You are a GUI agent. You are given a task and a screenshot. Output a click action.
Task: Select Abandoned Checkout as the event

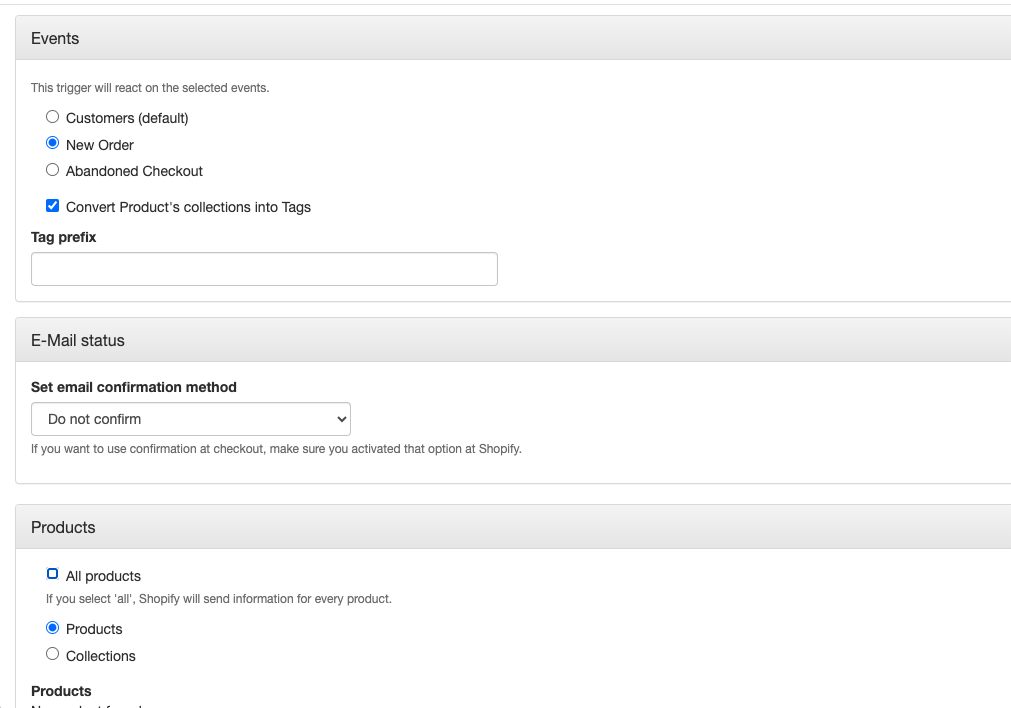click(52, 170)
